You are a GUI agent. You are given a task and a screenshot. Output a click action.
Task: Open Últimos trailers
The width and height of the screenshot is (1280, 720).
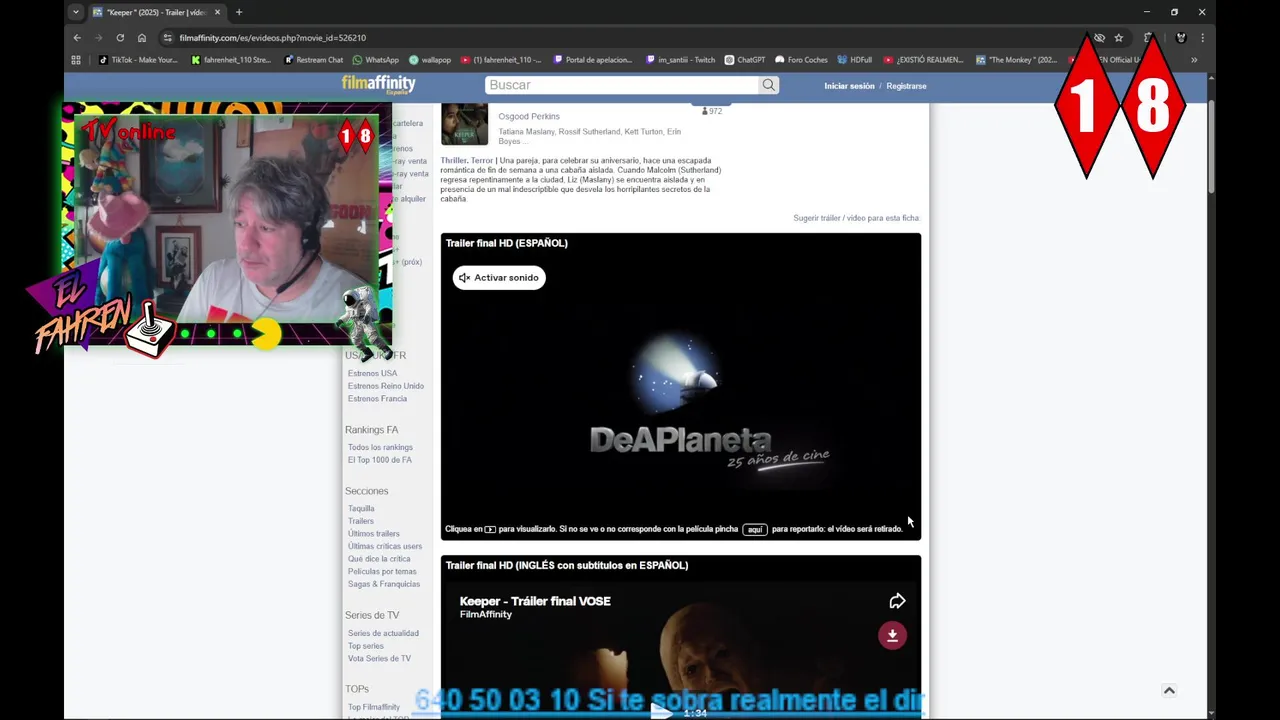coord(373,533)
